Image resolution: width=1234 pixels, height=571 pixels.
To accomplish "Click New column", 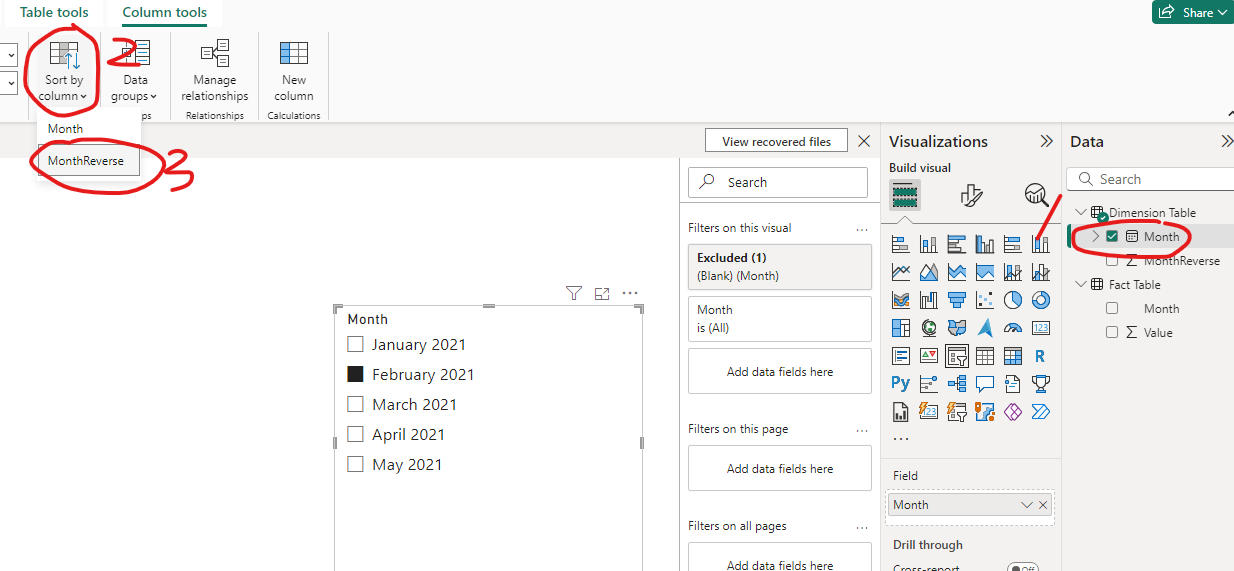I will pyautogui.click(x=294, y=72).
